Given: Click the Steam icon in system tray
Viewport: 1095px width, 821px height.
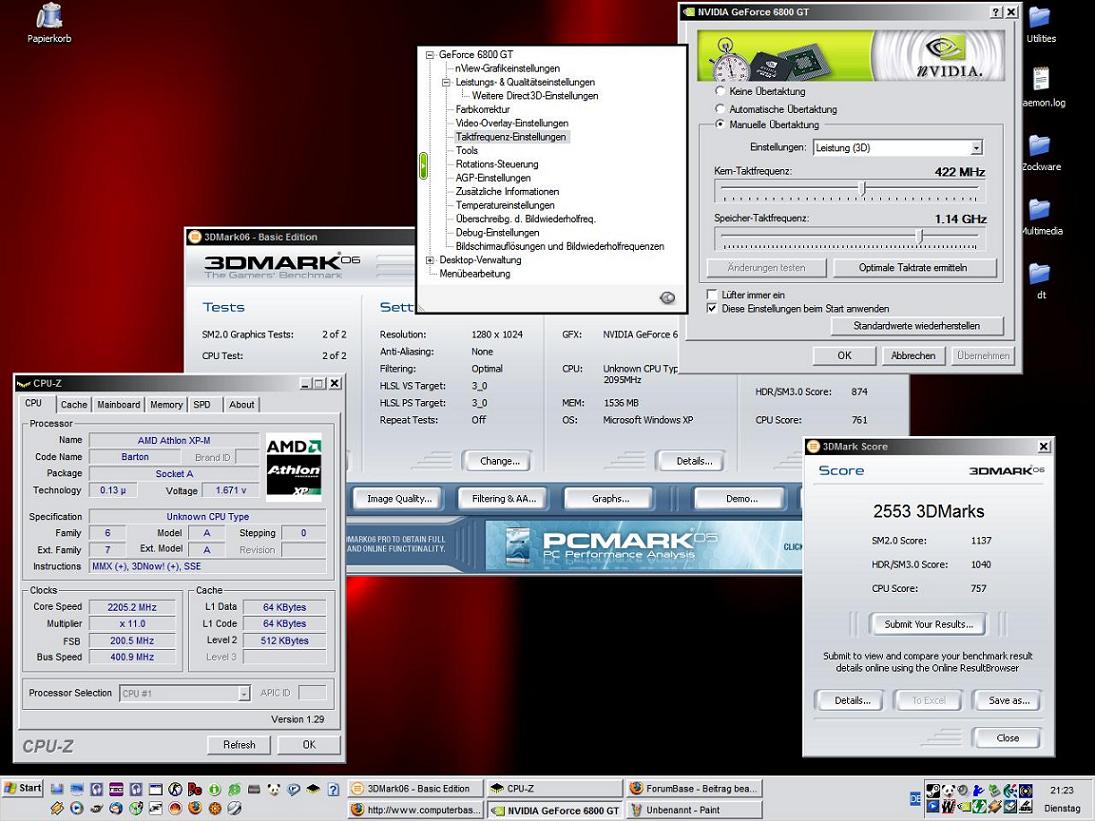Looking at the screenshot, I should pos(933,790).
